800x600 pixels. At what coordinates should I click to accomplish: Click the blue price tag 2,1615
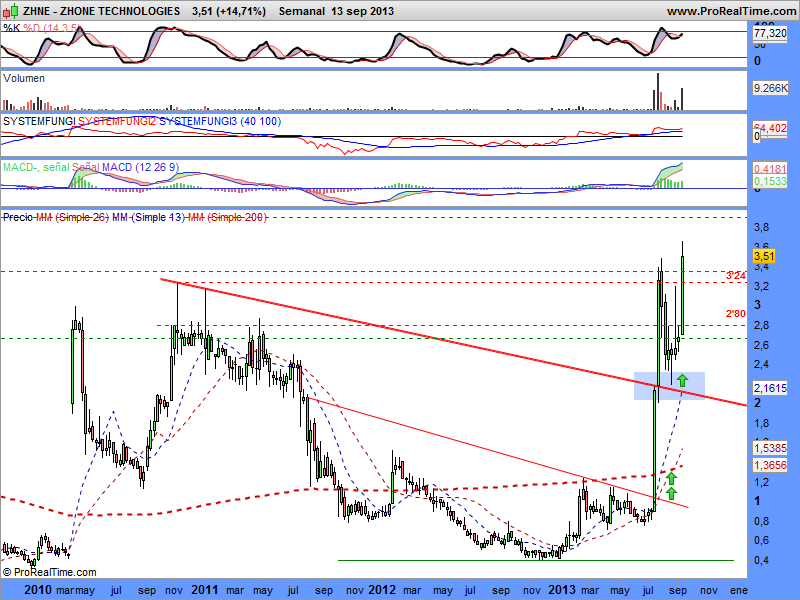pyautogui.click(x=770, y=388)
